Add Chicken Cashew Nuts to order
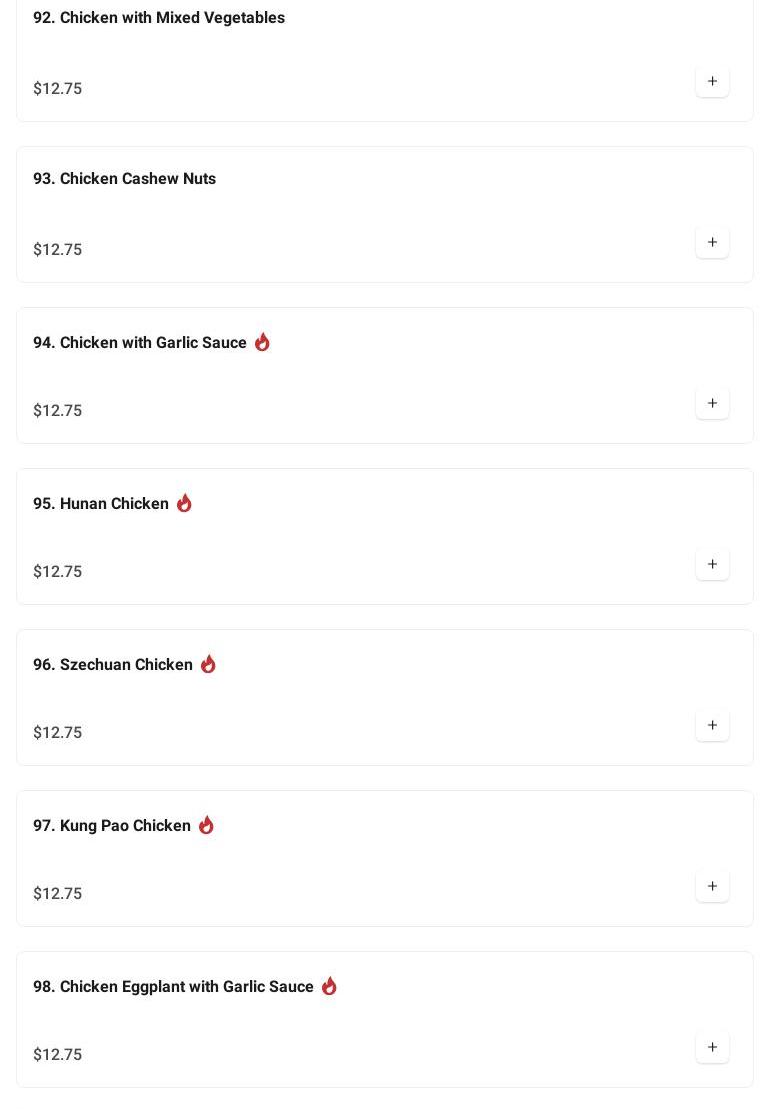The width and height of the screenshot is (770, 1109). (712, 242)
